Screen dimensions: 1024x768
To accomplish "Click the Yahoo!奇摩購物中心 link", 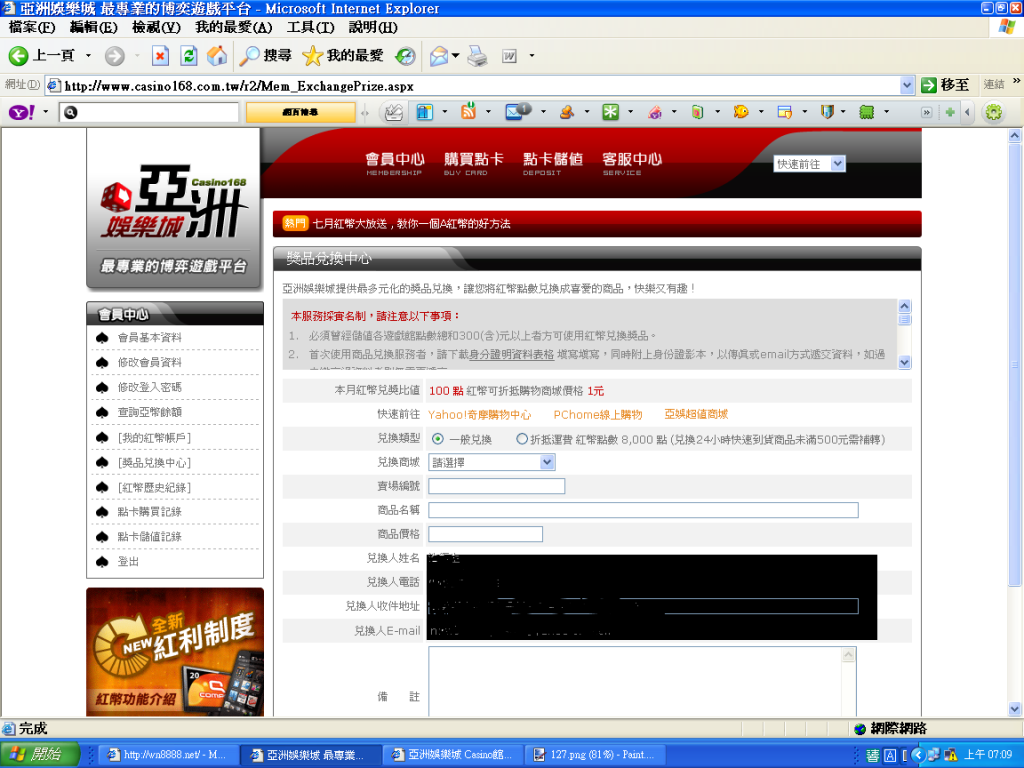I will (x=479, y=414).
